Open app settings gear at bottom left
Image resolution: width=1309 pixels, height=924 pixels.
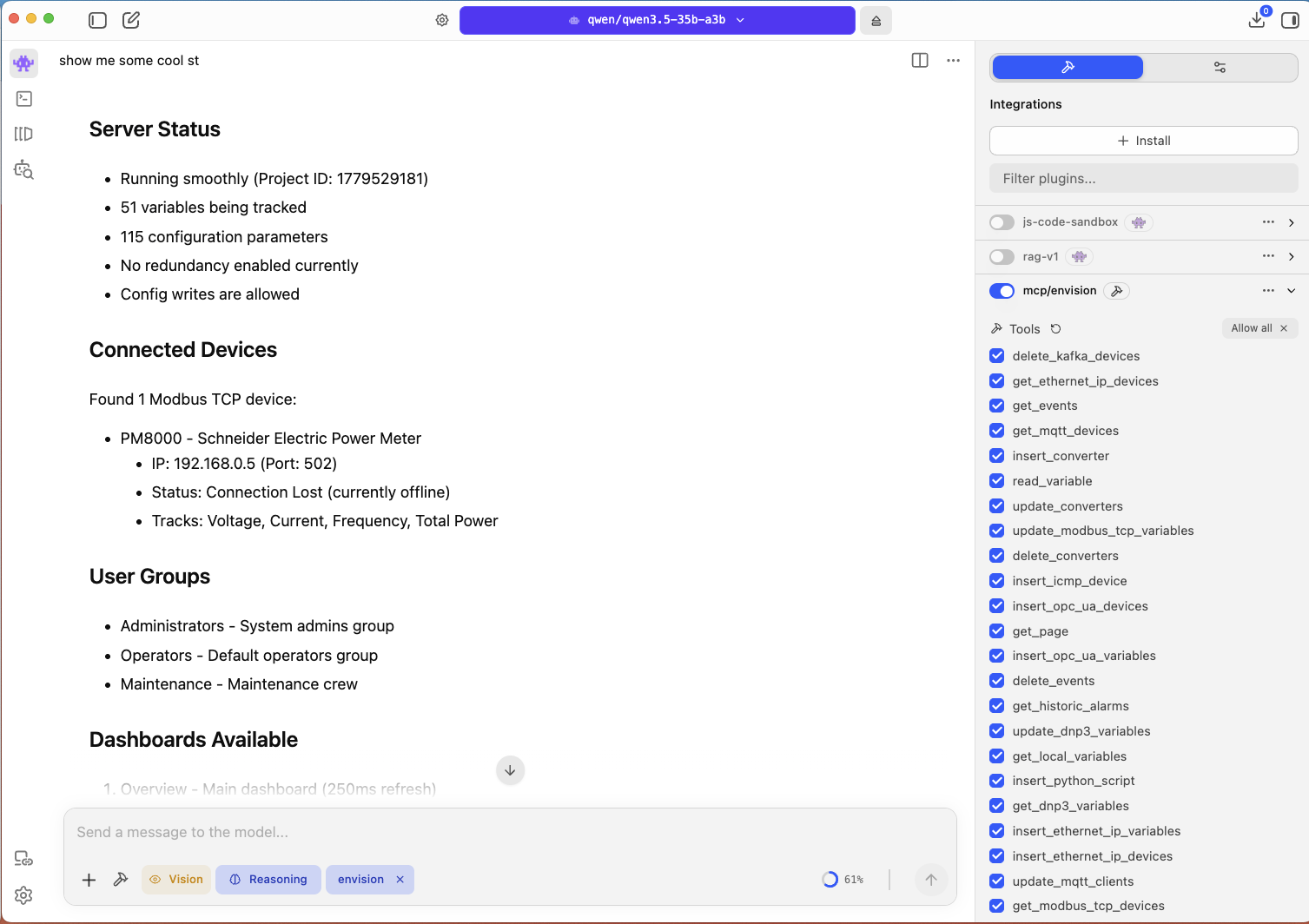pos(23,895)
